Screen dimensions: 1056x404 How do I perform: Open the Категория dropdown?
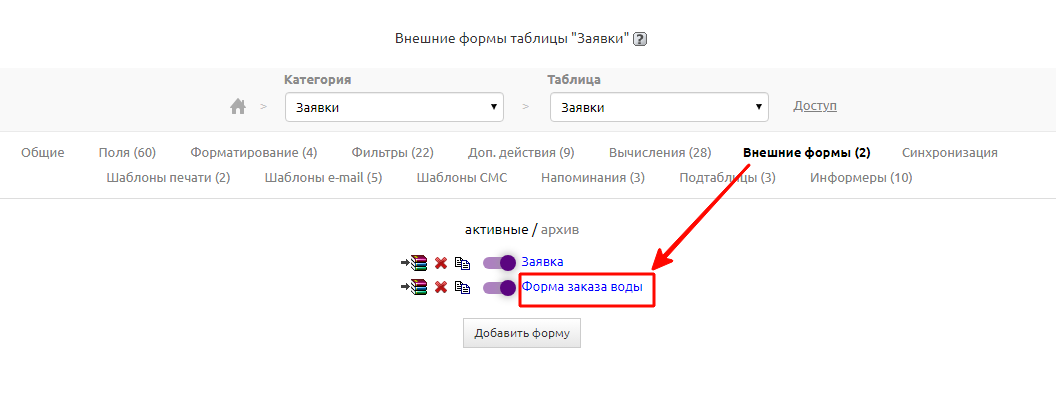(394, 107)
